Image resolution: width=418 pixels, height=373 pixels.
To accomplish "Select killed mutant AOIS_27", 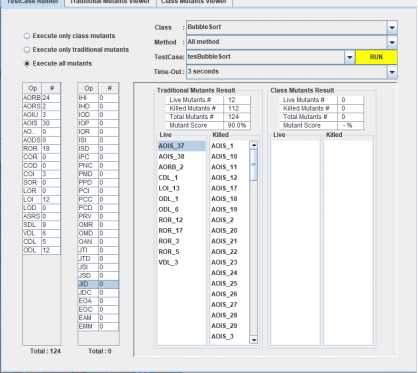I will tap(230, 305).
